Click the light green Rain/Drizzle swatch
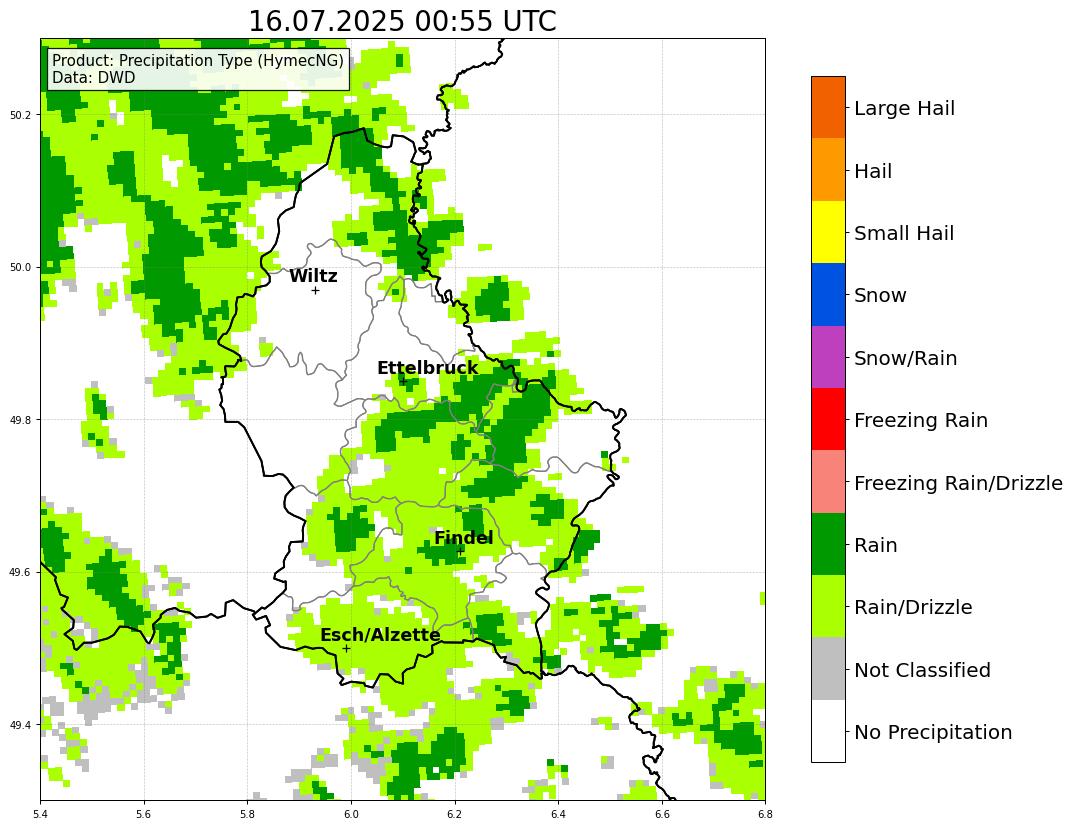1072x828 pixels. tap(828, 606)
